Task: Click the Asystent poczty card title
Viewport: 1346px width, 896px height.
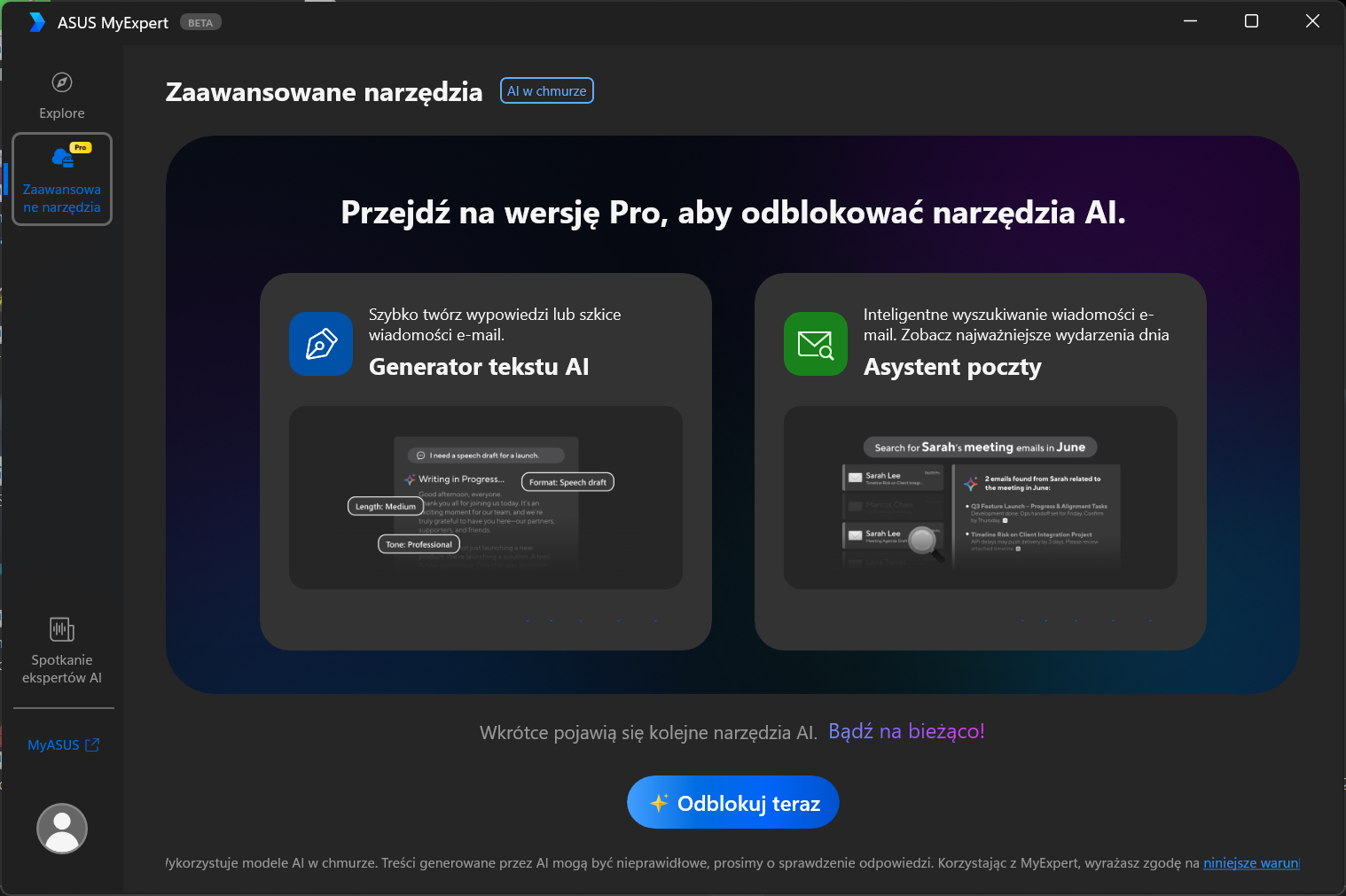Action: [x=952, y=367]
